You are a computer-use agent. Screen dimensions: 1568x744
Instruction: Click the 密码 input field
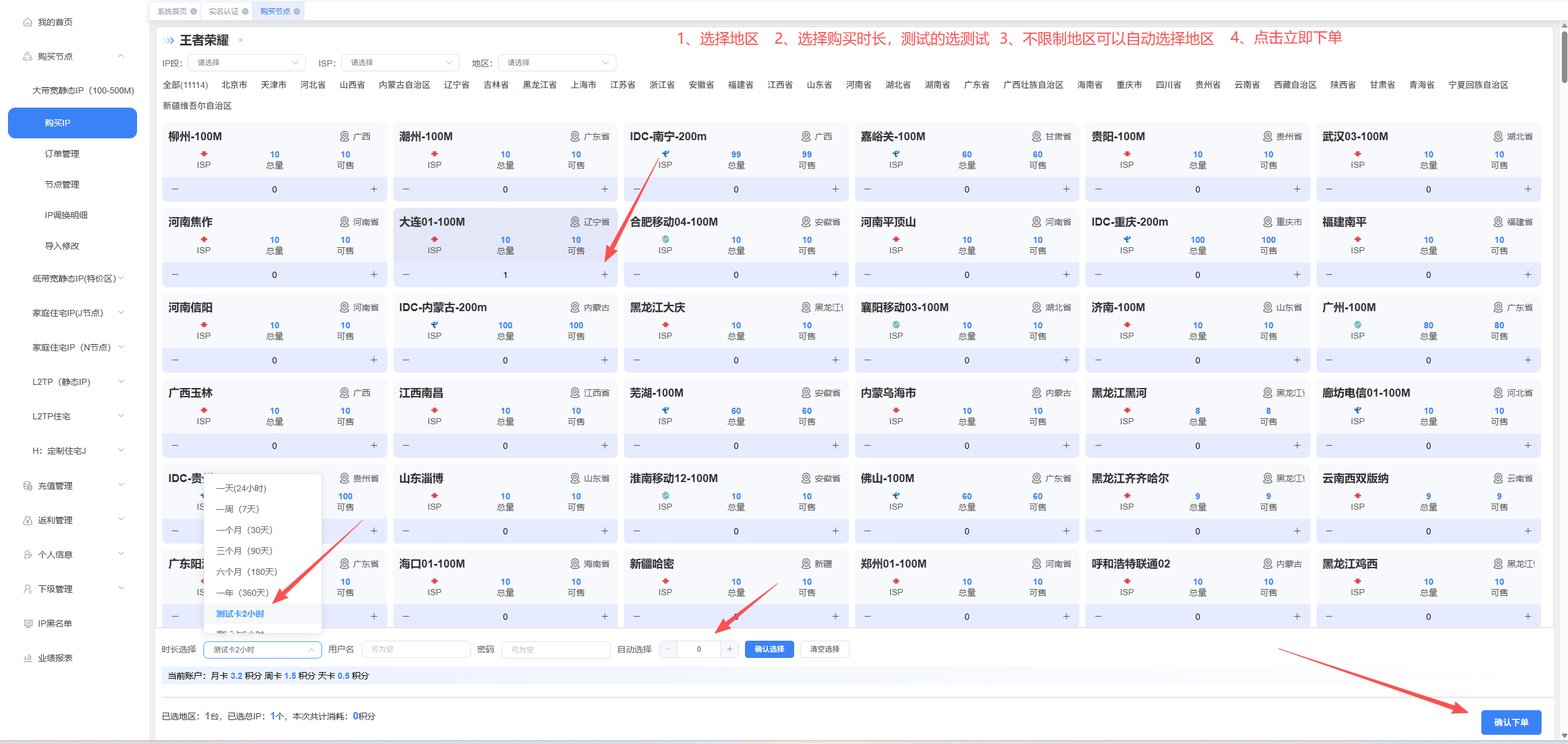pos(556,649)
